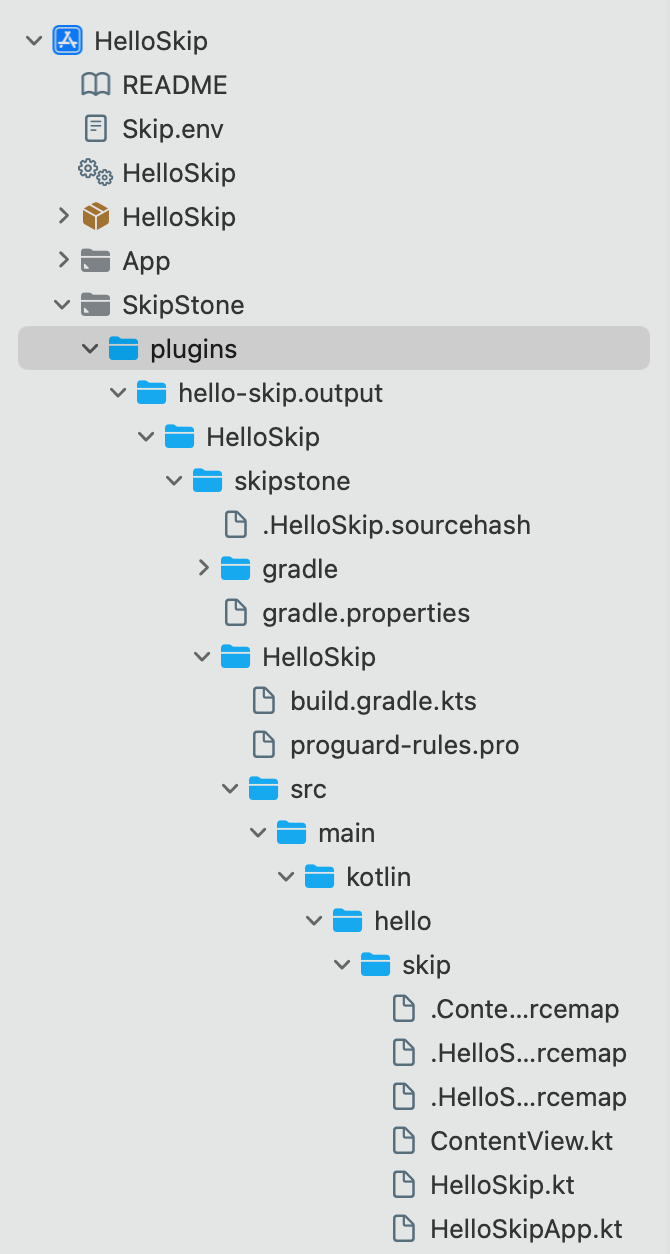Click the Skip.env document icon
Image resolution: width=670 pixels, height=1254 pixels.
pyautogui.click(x=96, y=129)
